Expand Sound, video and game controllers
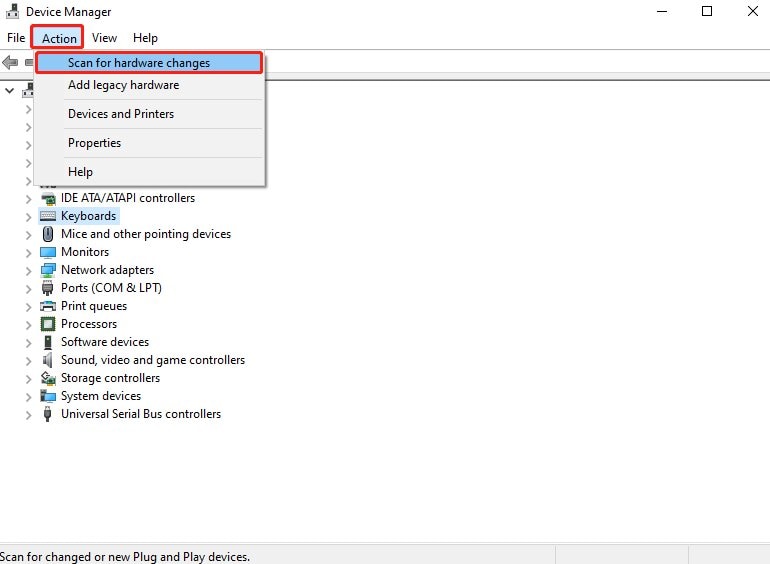The width and height of the screenshot is (770, 564). coord(28,361)
